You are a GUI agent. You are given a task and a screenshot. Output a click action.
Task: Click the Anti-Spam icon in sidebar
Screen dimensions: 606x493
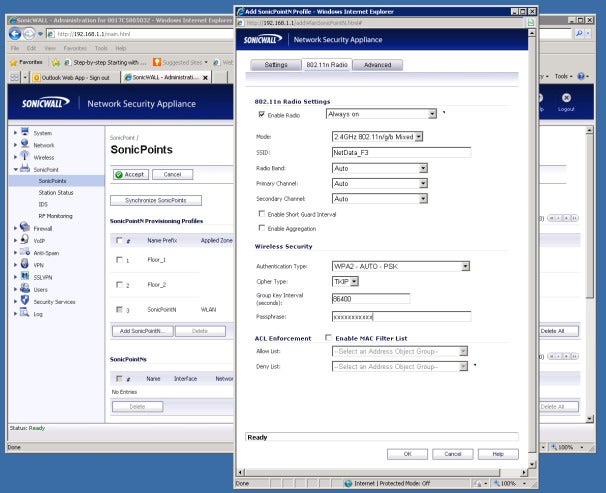point(25,252)
